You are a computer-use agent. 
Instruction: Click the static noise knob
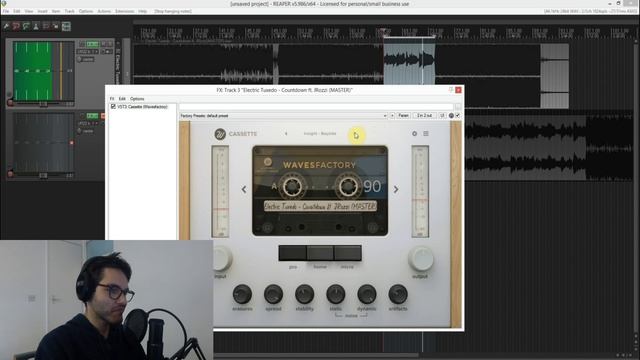[x=336, y=294]
